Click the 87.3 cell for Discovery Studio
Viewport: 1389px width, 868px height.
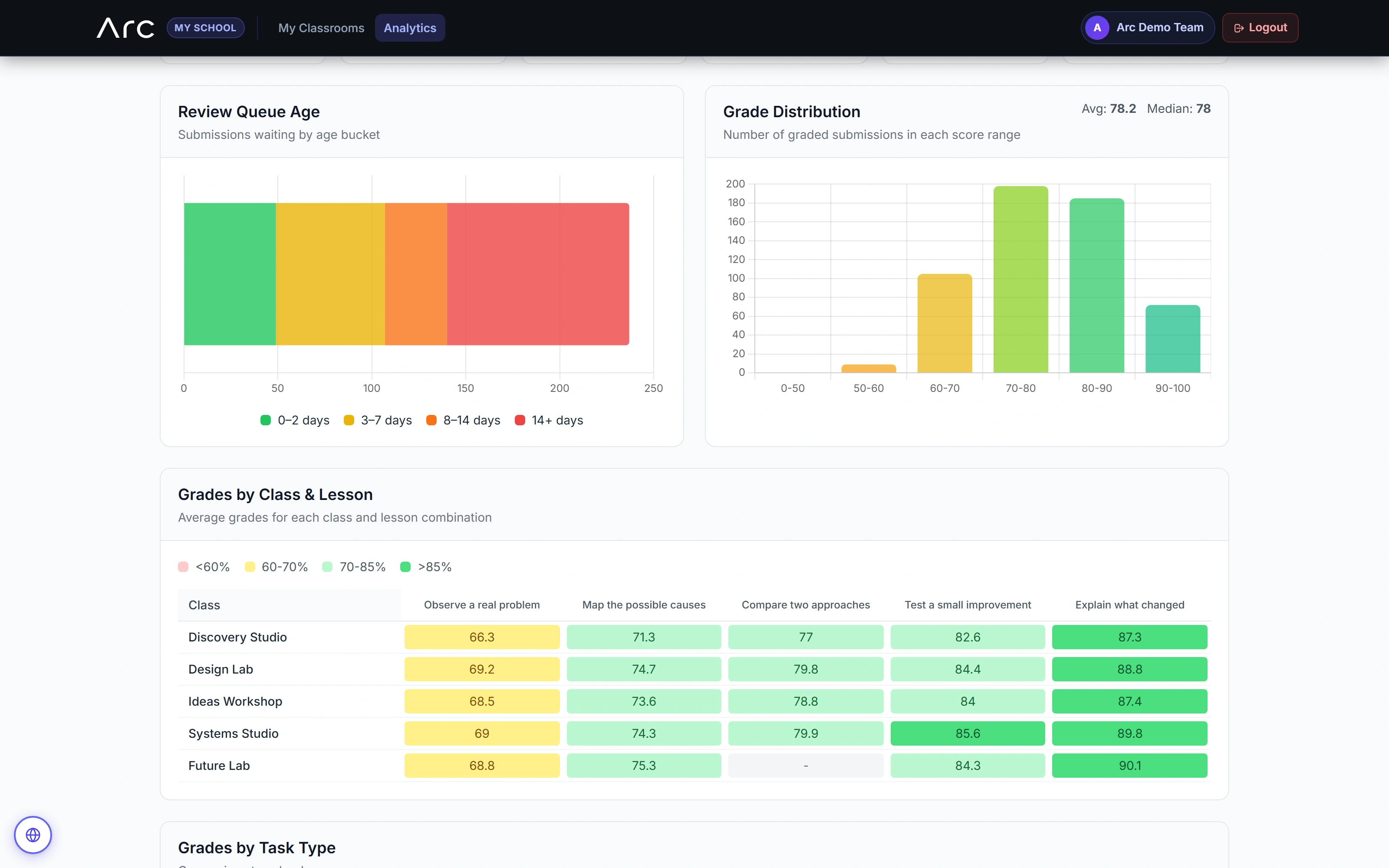pos(1129,637)
